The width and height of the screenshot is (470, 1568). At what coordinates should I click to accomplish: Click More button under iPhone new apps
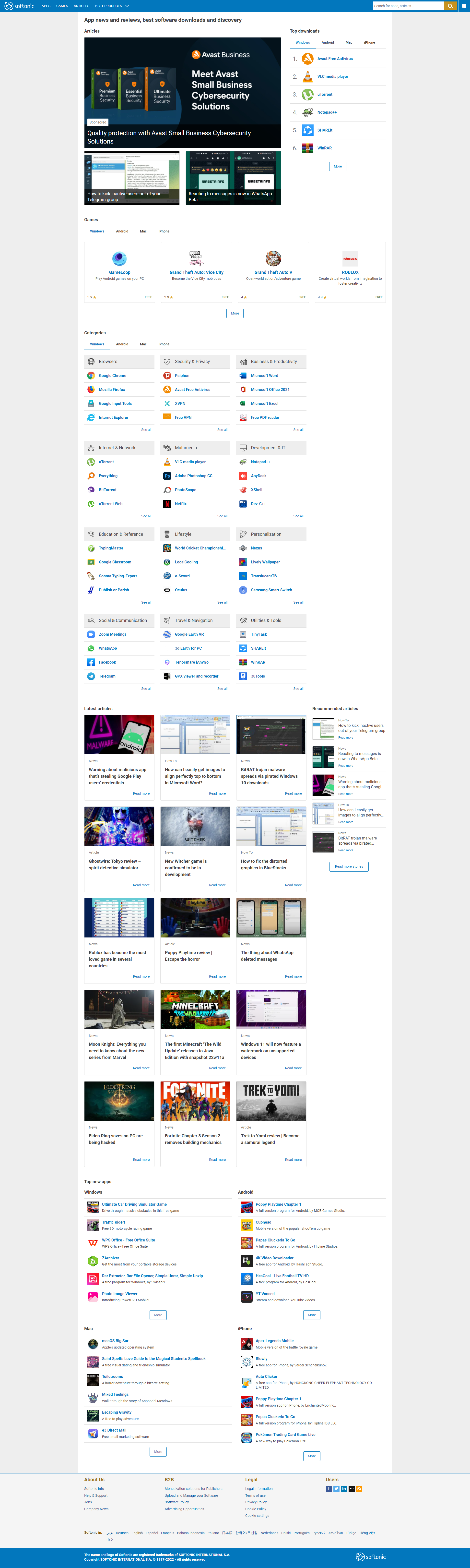coord(312,1456)
